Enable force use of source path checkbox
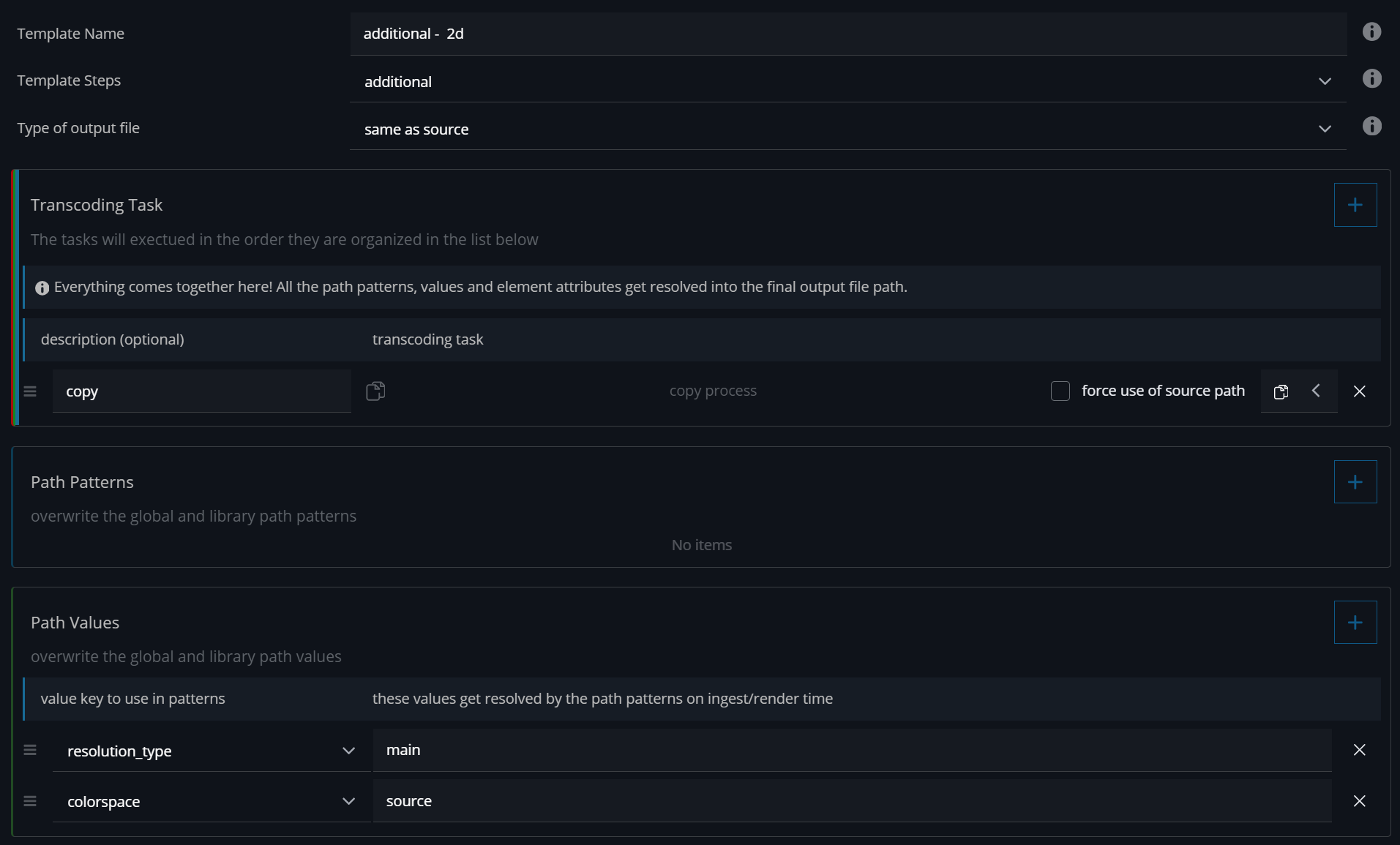The height and width of the screenshot is (845, 1400). point(1060,391)
